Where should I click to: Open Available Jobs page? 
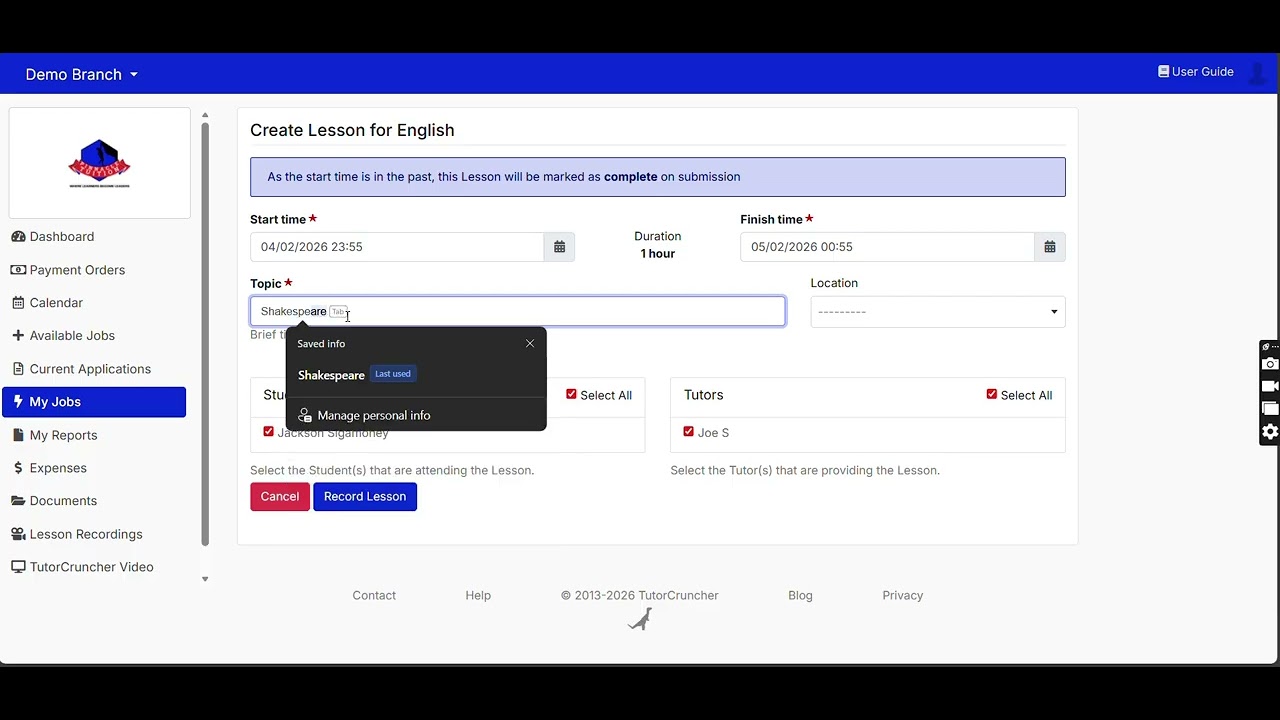coord(72,336)
